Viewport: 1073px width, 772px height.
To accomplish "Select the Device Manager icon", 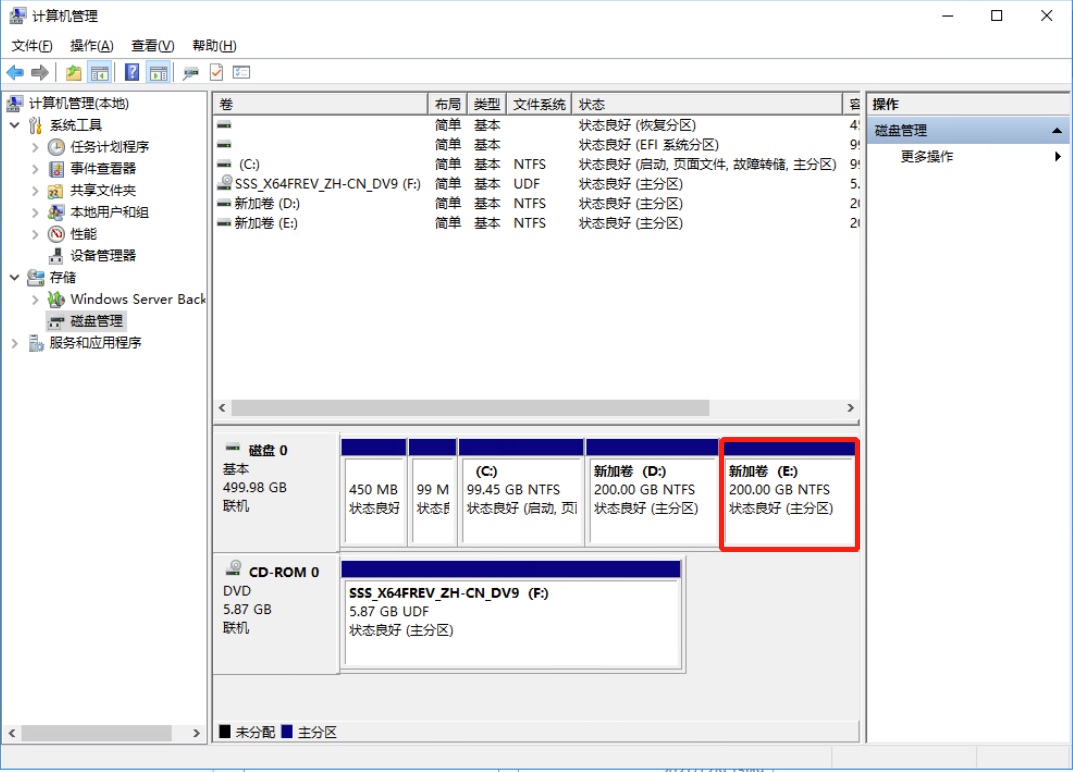I will click(56, 256).
